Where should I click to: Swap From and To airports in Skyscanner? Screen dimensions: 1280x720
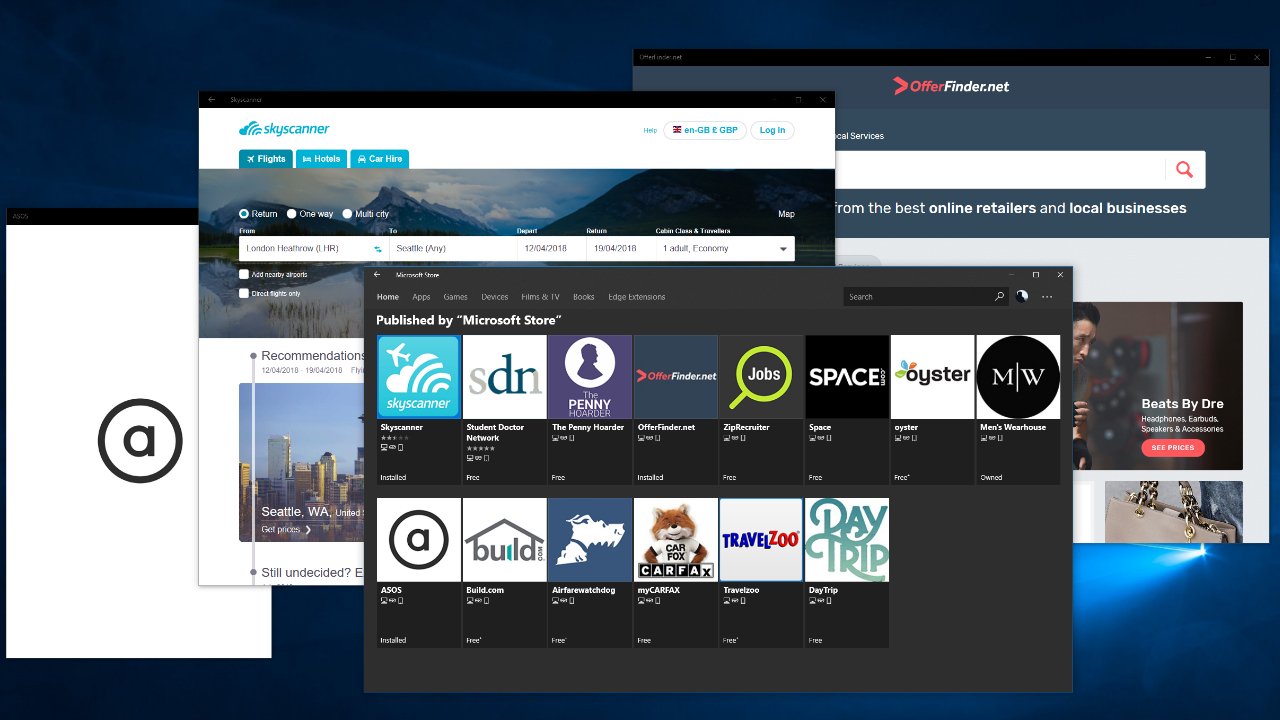[x=378, y=248]
